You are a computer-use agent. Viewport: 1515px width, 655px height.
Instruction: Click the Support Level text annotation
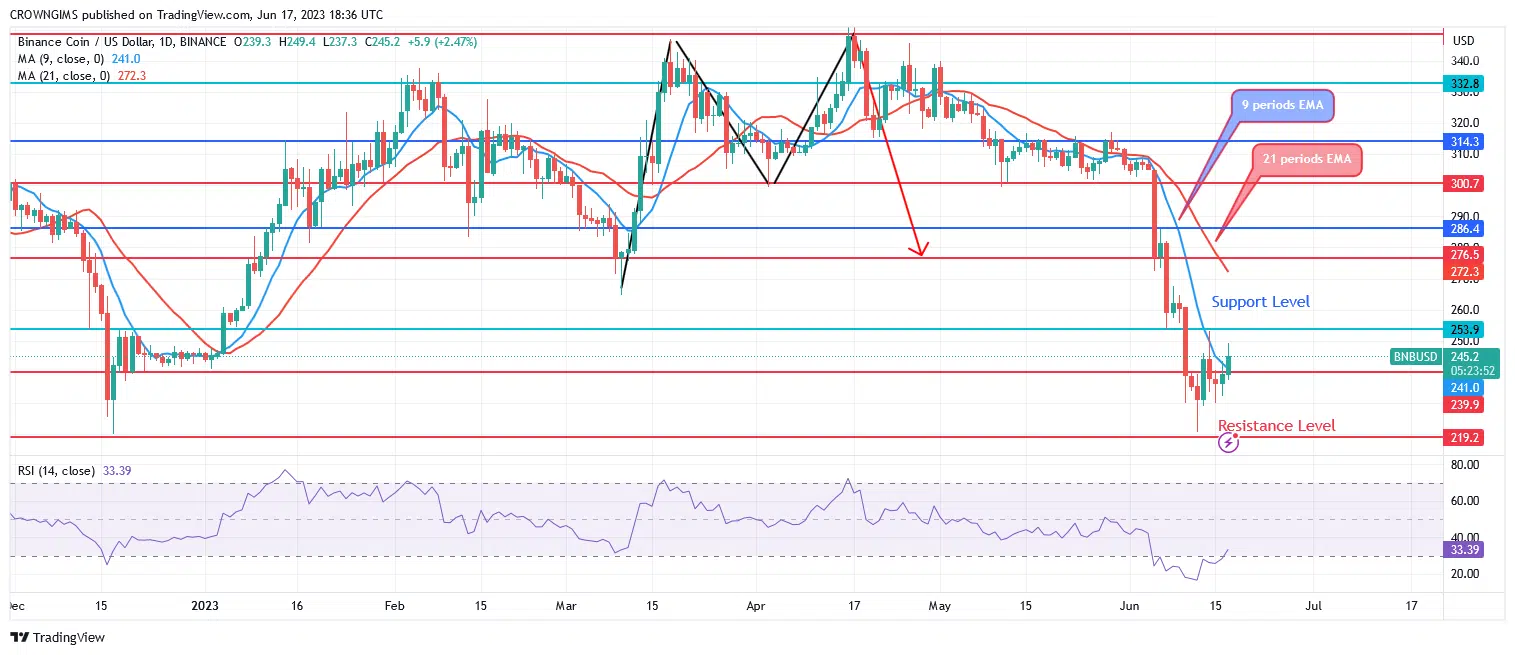(x=1260, y=301)
